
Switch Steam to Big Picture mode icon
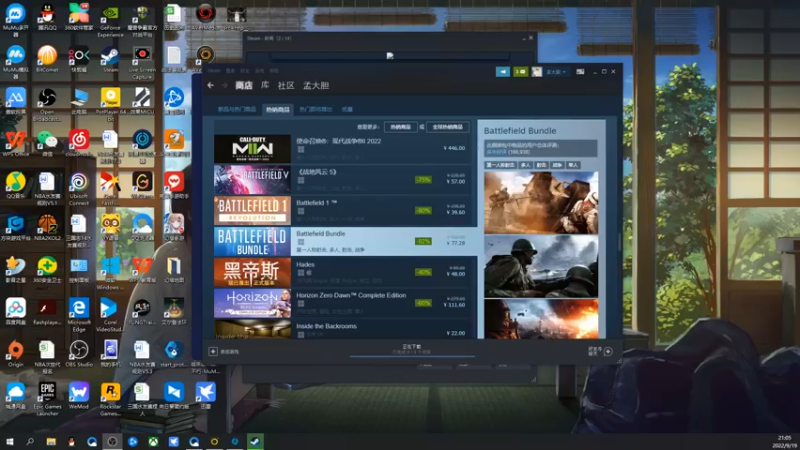tap(580, 72)
